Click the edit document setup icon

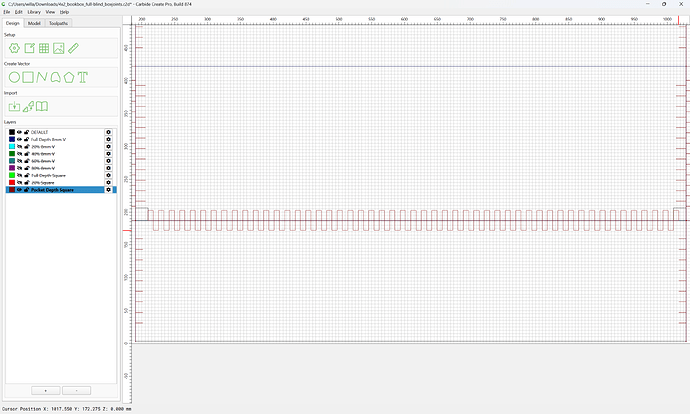[29, 48]
